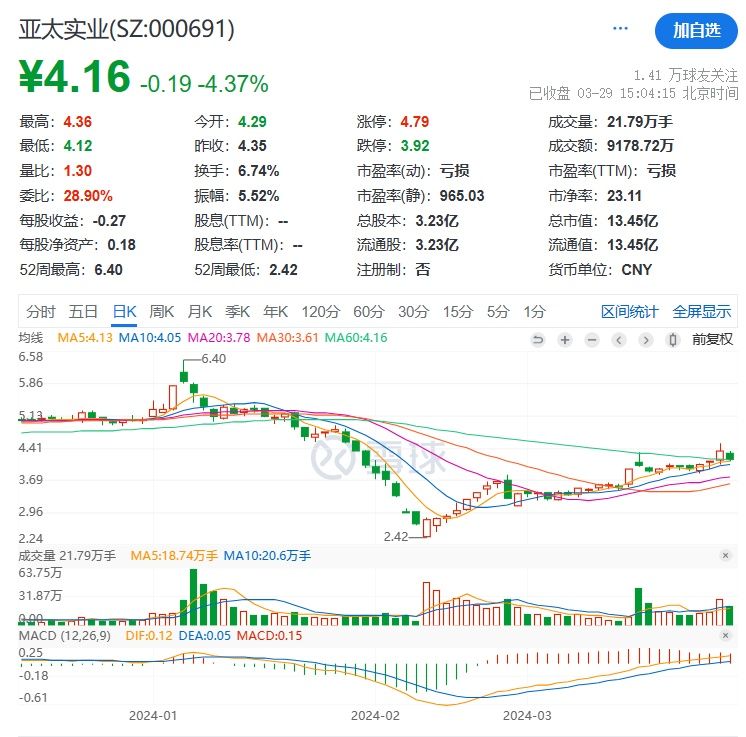The image size is (746, 737).
Task: Open the three-dots more options menu
Action: tap(620, 29)
